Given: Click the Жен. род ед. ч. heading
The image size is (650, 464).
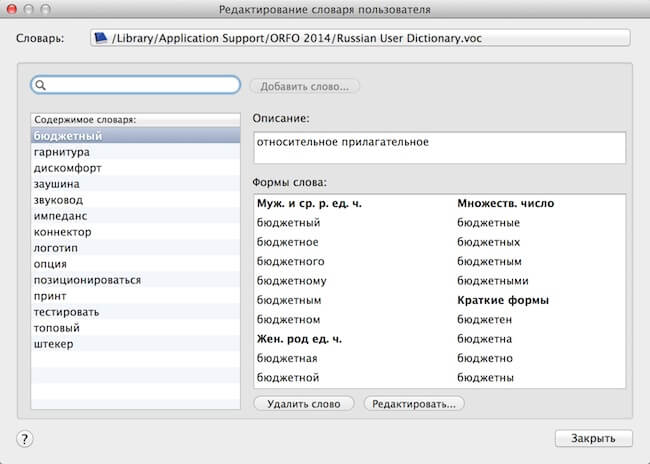Looking at the screenshot, I should [x=299, y=339].
